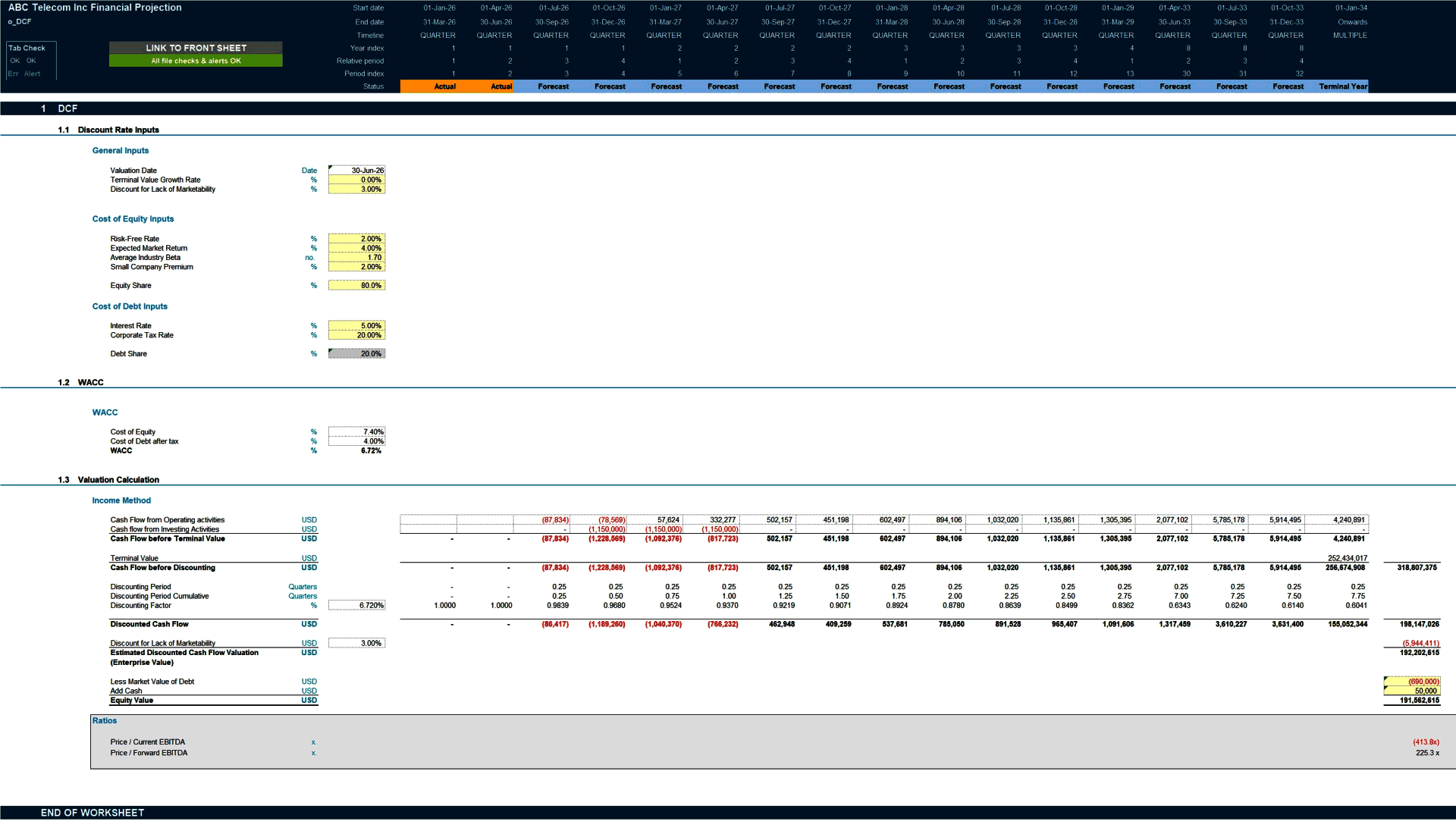Select the Valuation Date input cell
1456x831 pixels.
tap(356, 170)
